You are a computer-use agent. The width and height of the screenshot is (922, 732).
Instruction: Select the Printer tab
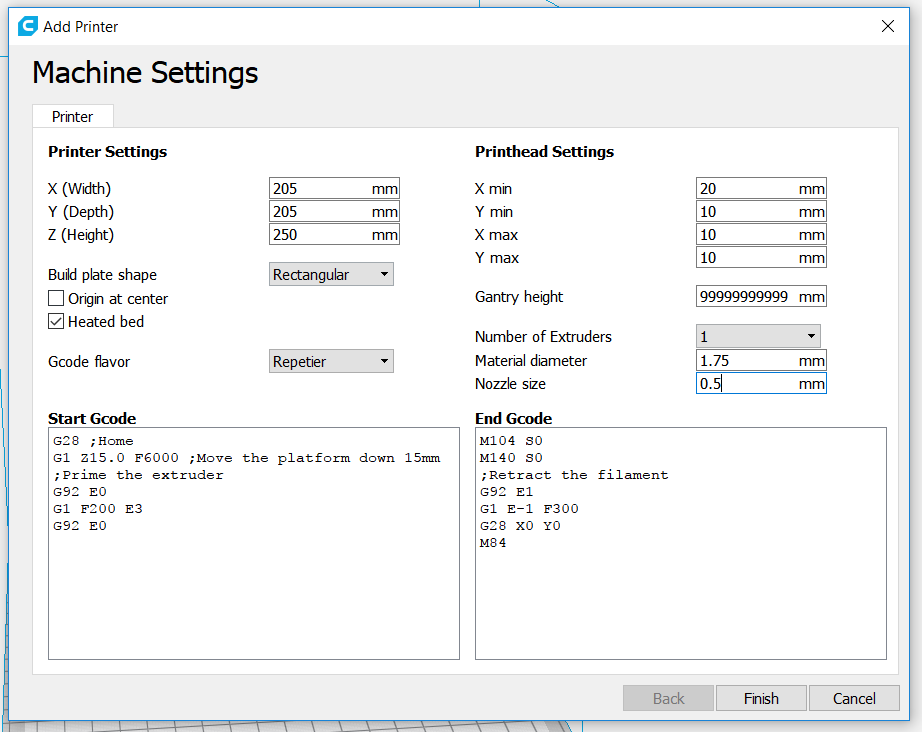tap(73, 117)
